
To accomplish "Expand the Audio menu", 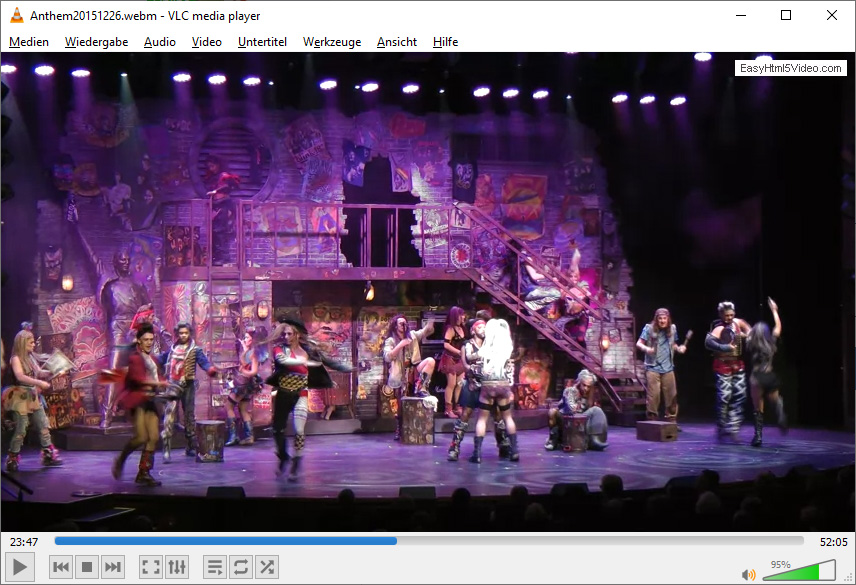I will 159,42.
